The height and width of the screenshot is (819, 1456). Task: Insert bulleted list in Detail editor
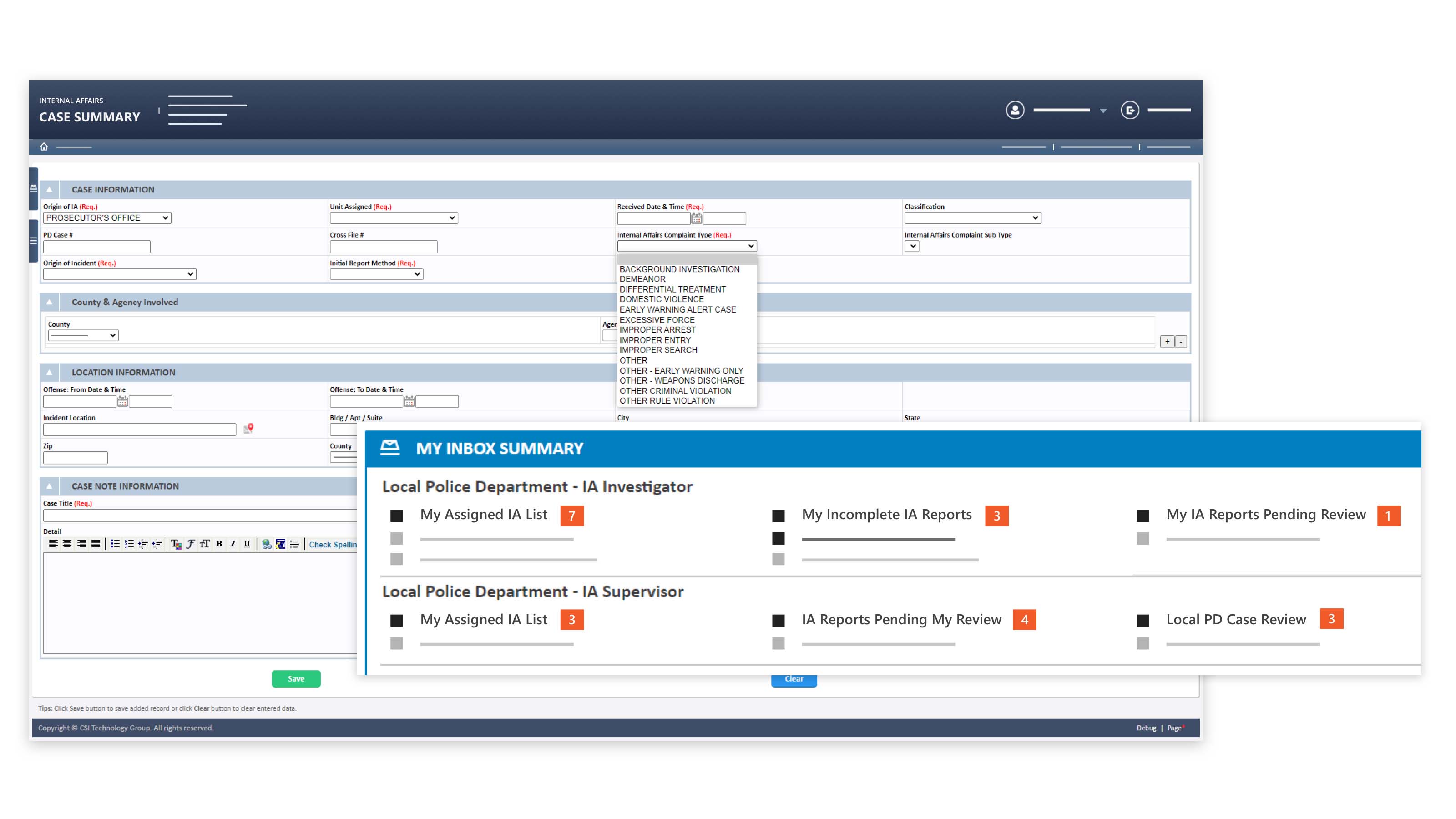click(x=115, y=544)
